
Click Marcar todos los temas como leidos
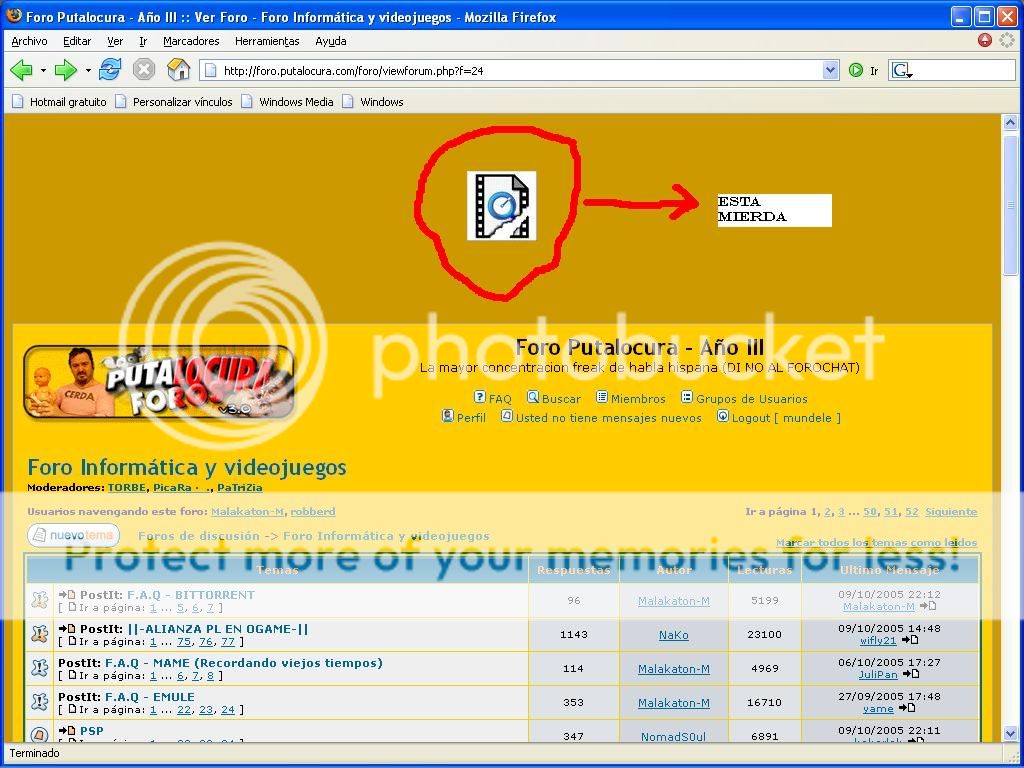[x=878, y=542]
